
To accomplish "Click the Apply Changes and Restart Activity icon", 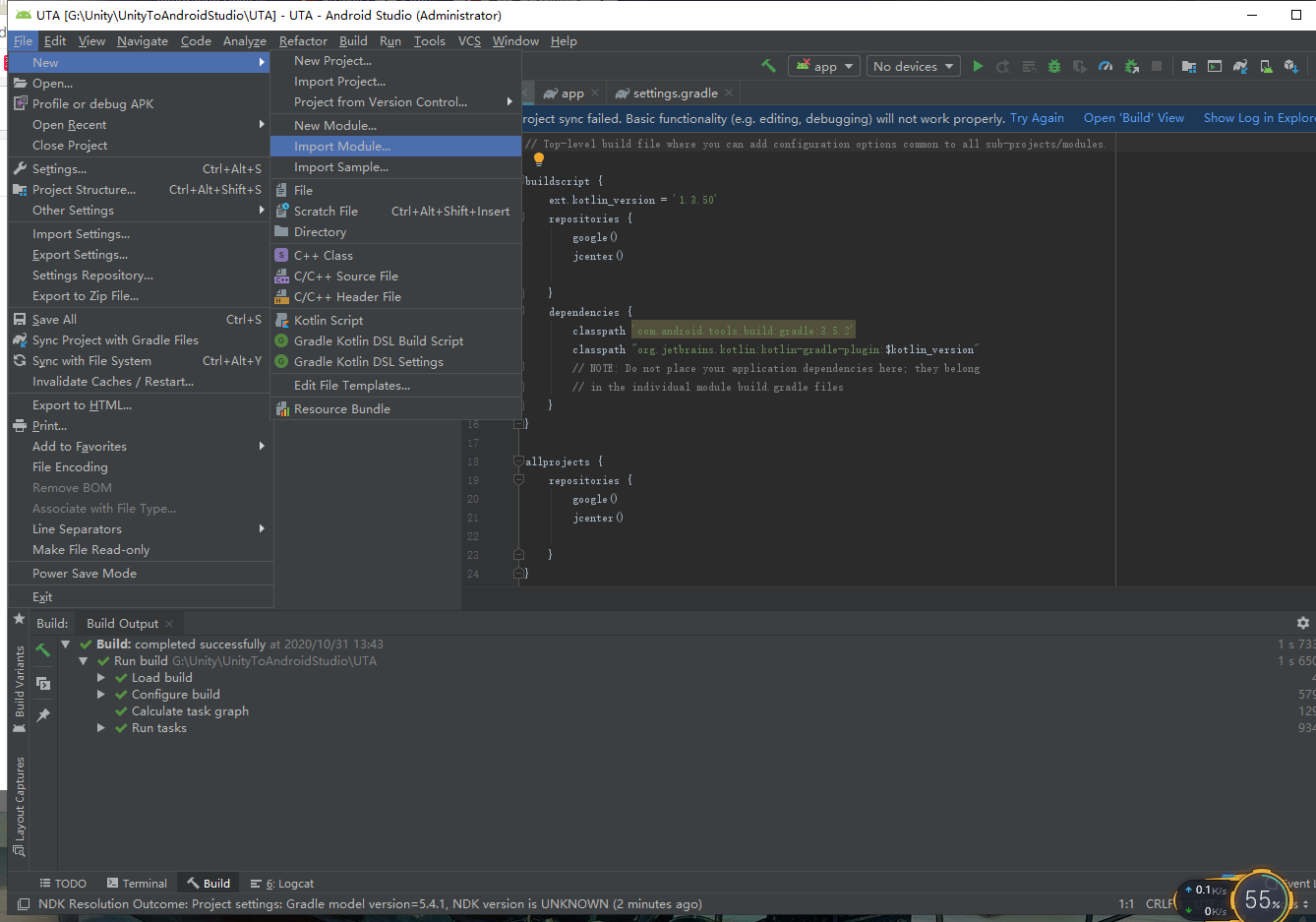I will [x=1003, y=66].
